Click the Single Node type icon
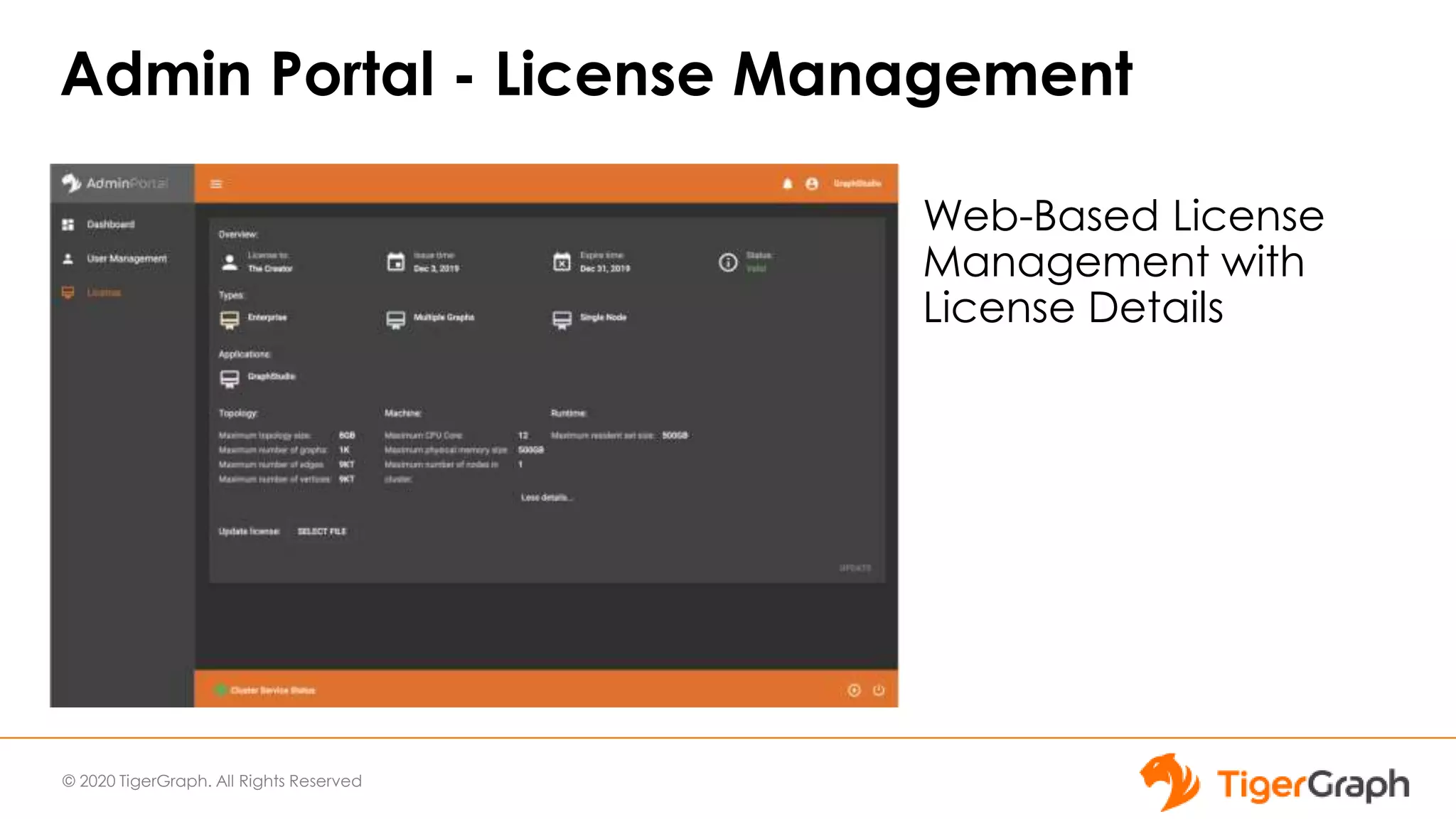1456x819 pixels. click(x=562, y=321)
